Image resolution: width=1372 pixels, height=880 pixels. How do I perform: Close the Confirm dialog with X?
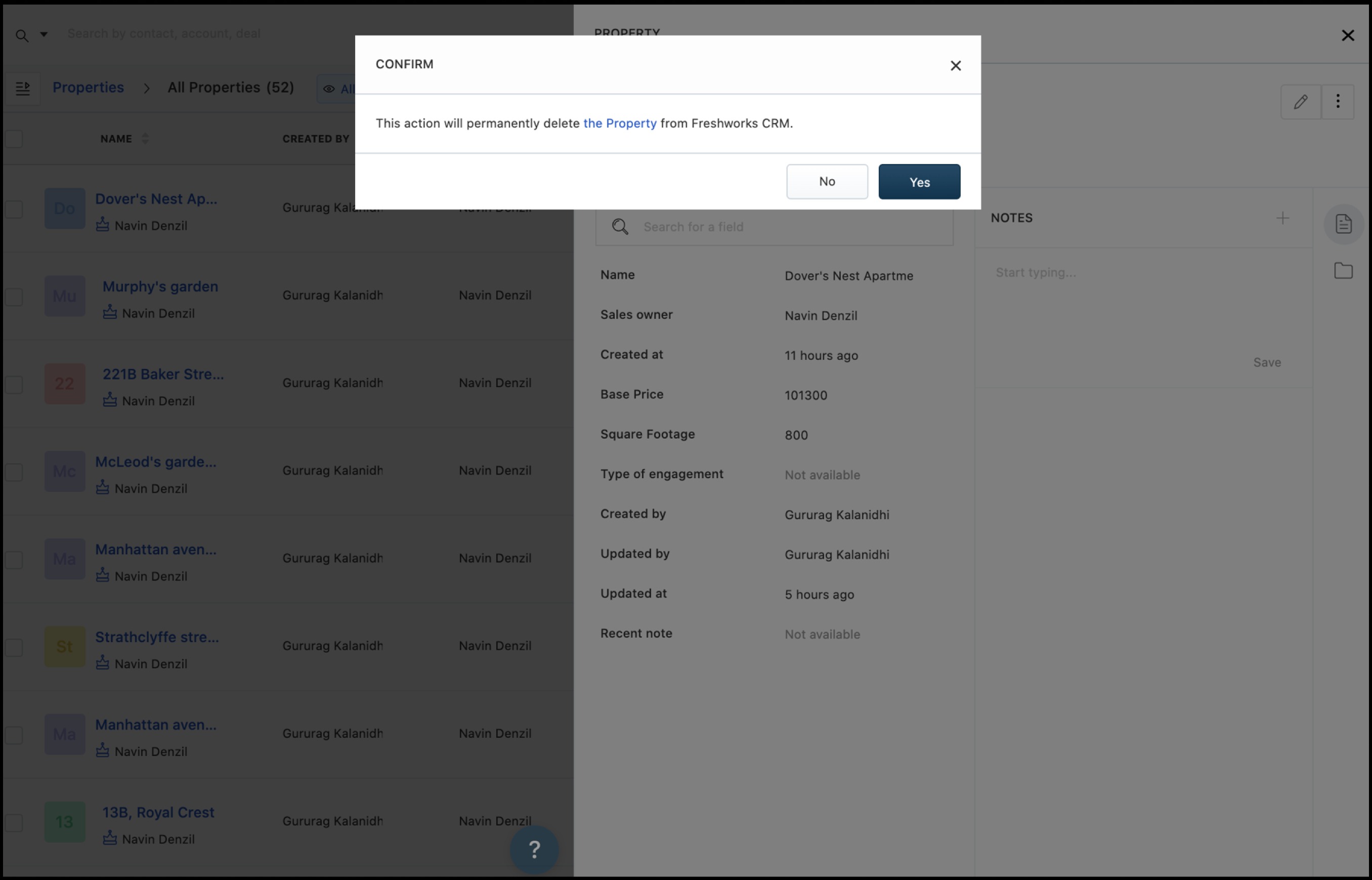pyautogui.click(x=955, y=66)
